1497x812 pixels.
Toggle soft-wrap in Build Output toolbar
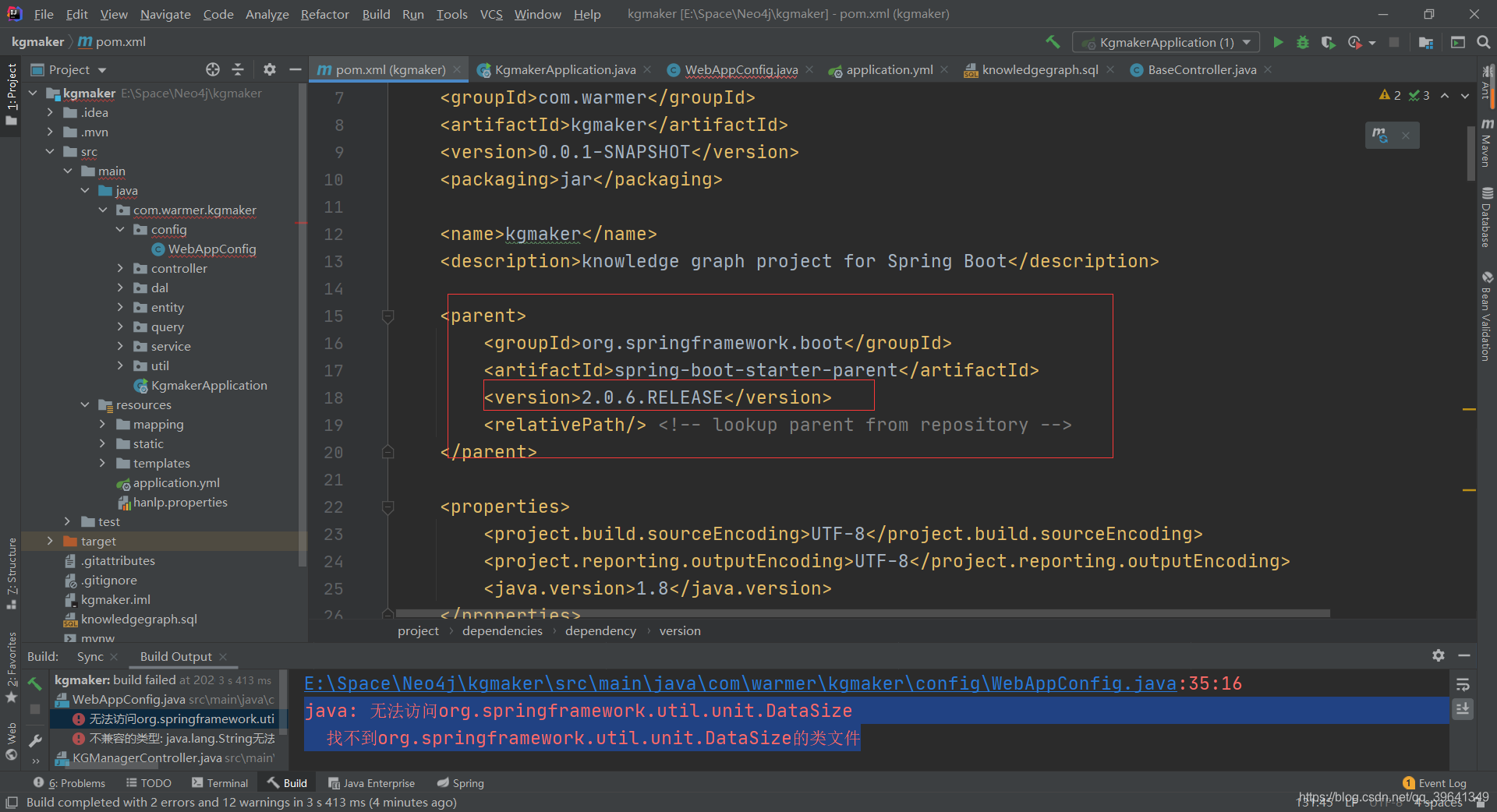click(x=1464, y=683)
